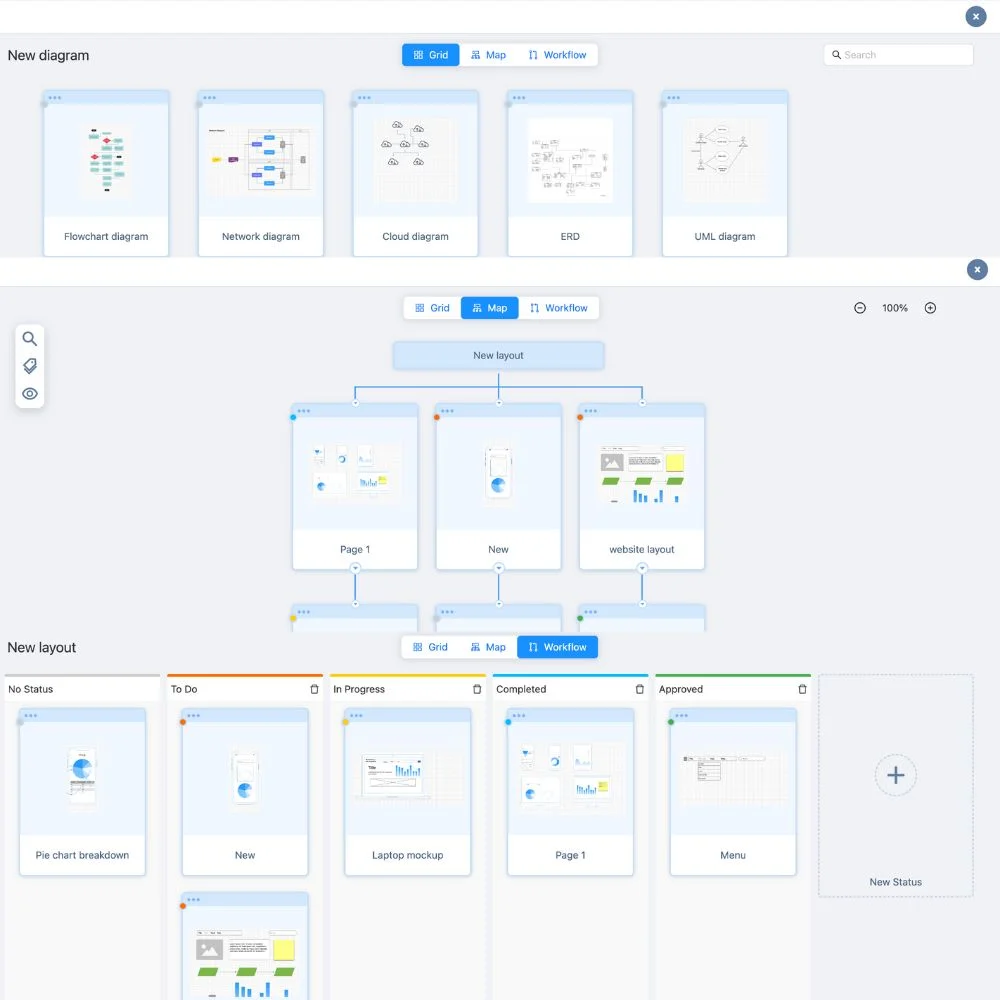Open the Network diagram thumbnail

click(260, 160)
